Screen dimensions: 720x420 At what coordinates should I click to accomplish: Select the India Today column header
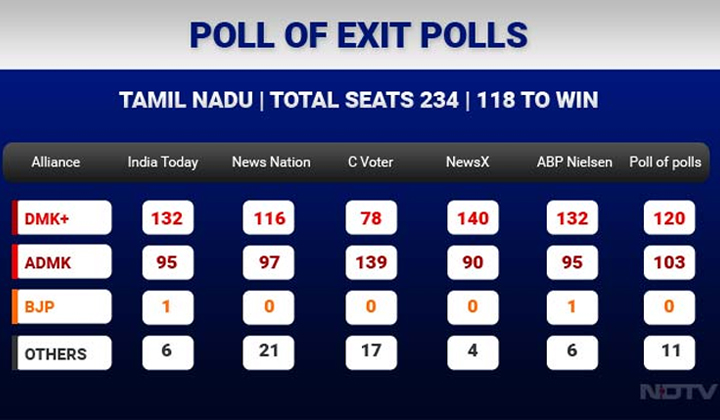coord(163,162)
